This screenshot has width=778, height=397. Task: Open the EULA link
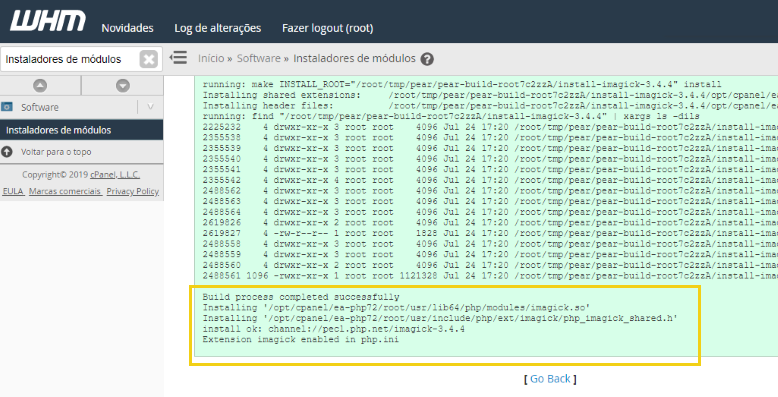[x=13, y=191]
